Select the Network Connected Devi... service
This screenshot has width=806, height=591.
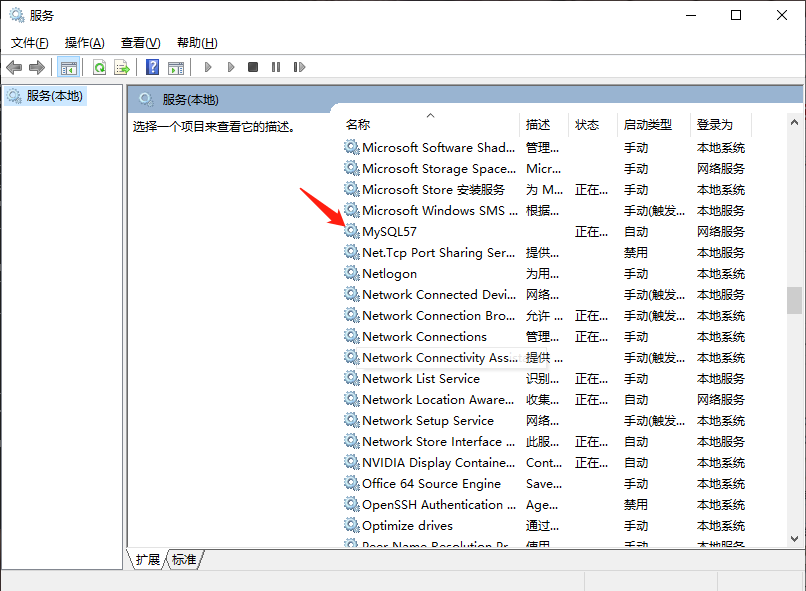pyautogui.click(x=438, y=294)
